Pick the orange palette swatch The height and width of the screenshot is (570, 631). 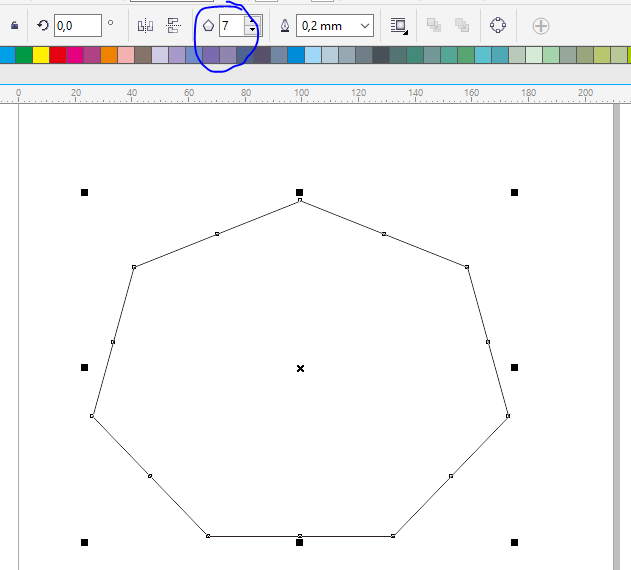click(x=109, y=55)
